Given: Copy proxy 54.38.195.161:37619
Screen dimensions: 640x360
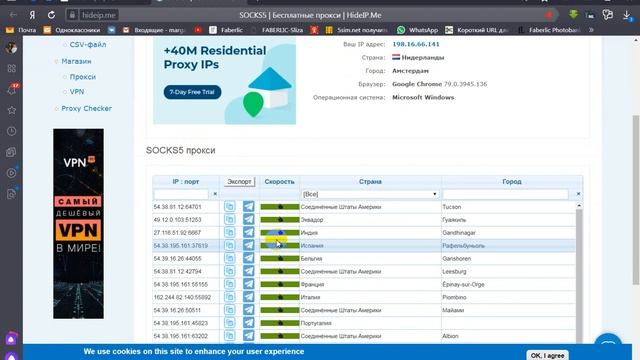Looking at the screenshot, I should [x=230, y=245].
